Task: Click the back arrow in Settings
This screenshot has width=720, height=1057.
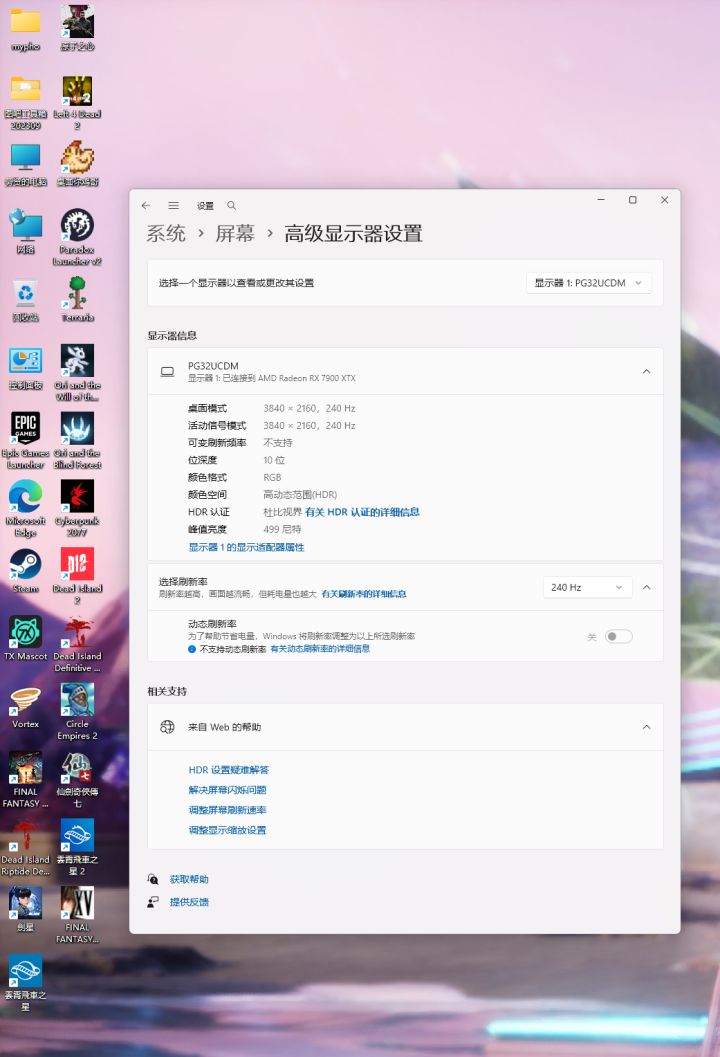Action: [x=146, y=206]
